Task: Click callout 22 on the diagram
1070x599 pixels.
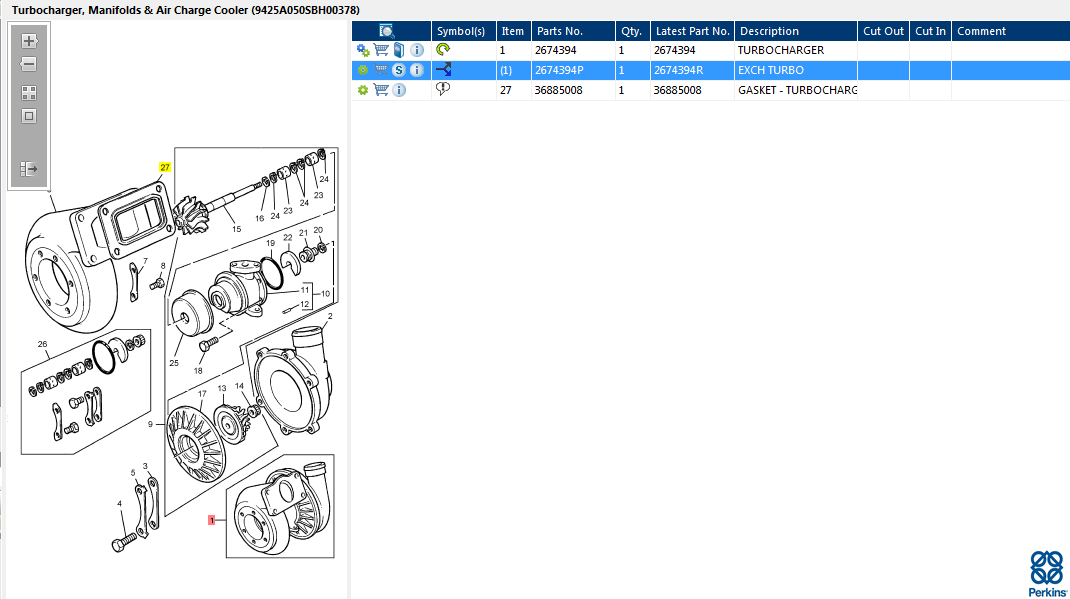Action: [287, 237]
